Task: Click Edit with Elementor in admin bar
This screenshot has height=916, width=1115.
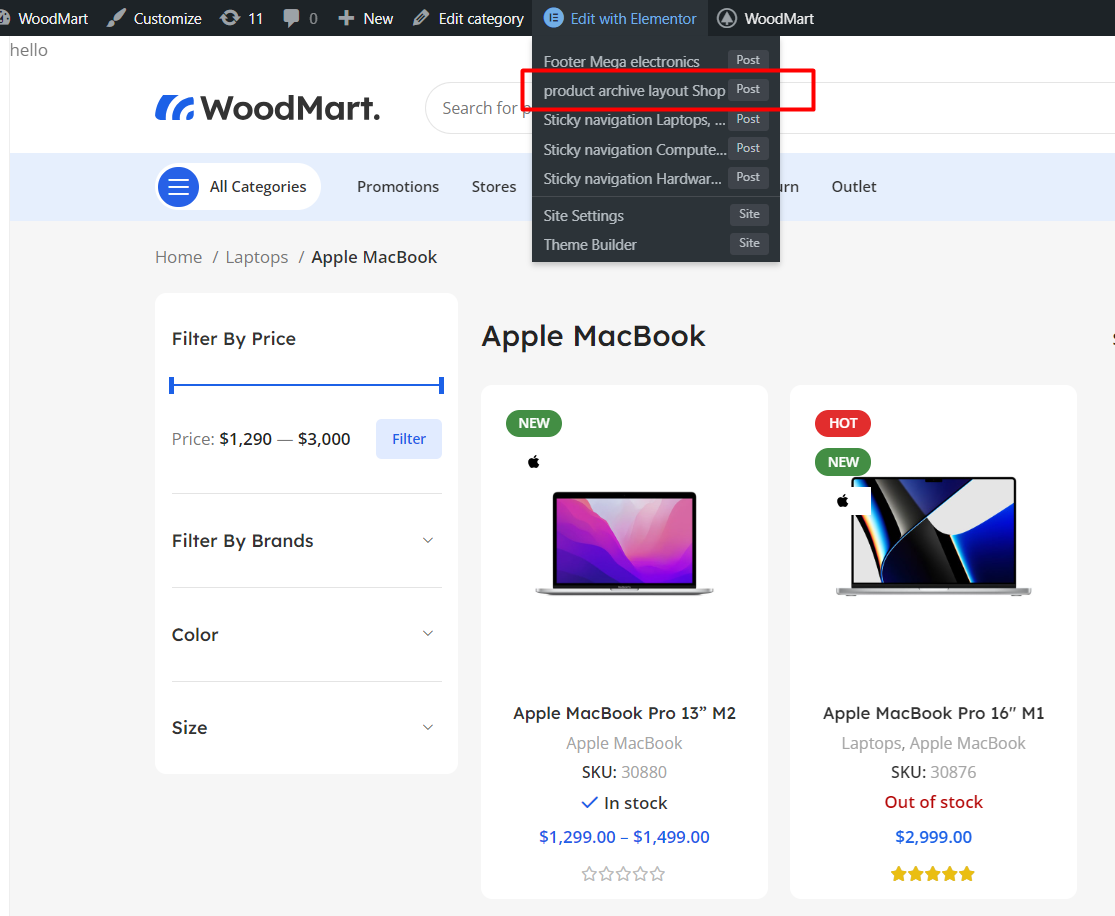Action: coord(620,18)
